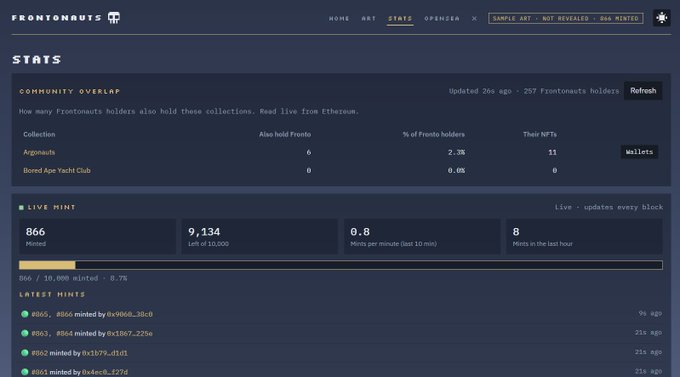Image resolution: width=680 pixels, height=377 pixels.
Task: Click the Frontonauts wordmark
Action: point(56,18)
